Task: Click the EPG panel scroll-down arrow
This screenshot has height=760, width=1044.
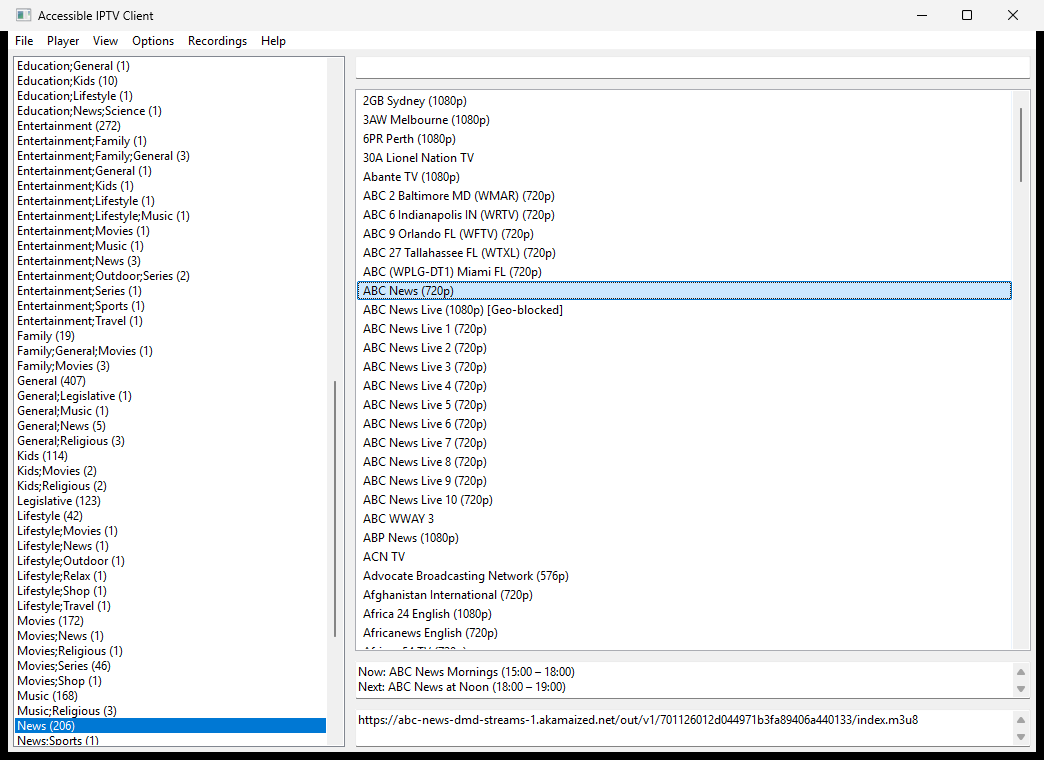Action: coord(1020,689)
